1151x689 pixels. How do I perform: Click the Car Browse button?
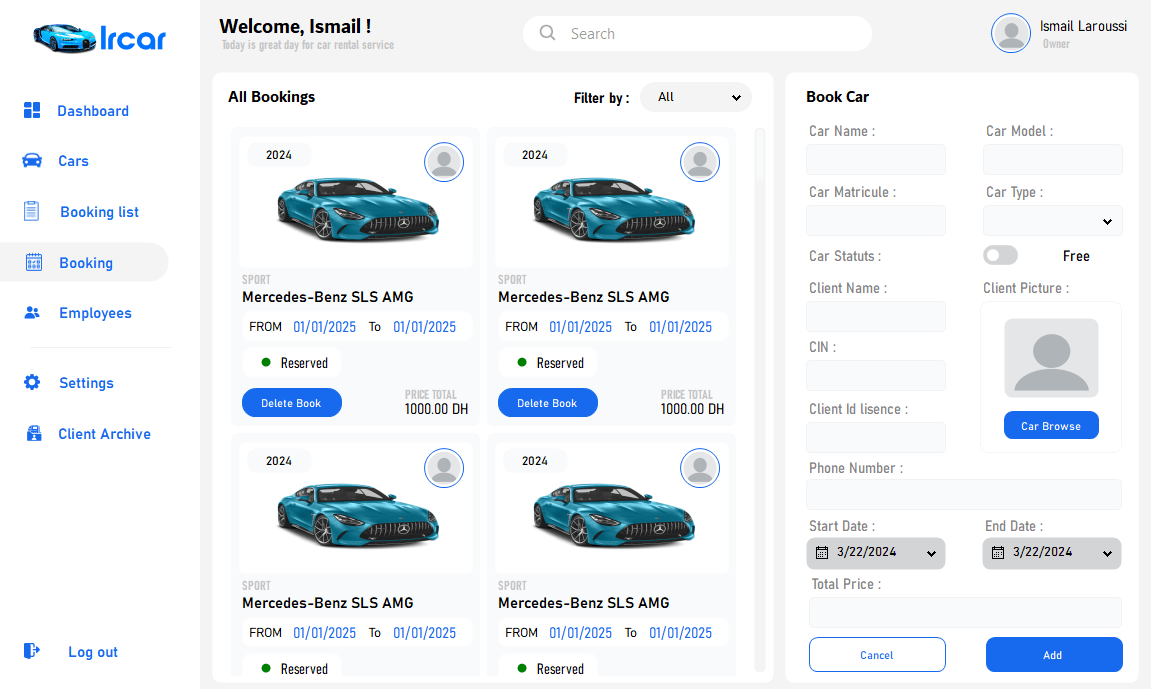click(x=1051, y=426)
